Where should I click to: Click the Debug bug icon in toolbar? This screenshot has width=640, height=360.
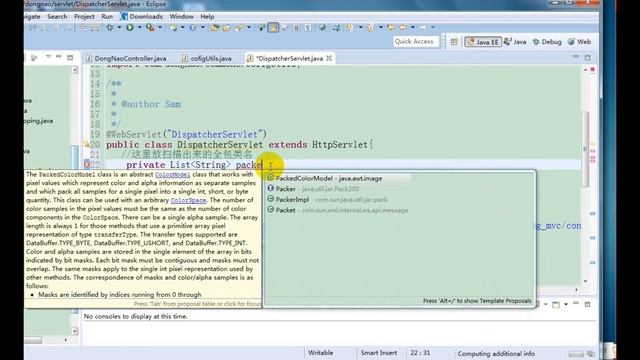tap(109, 27)
